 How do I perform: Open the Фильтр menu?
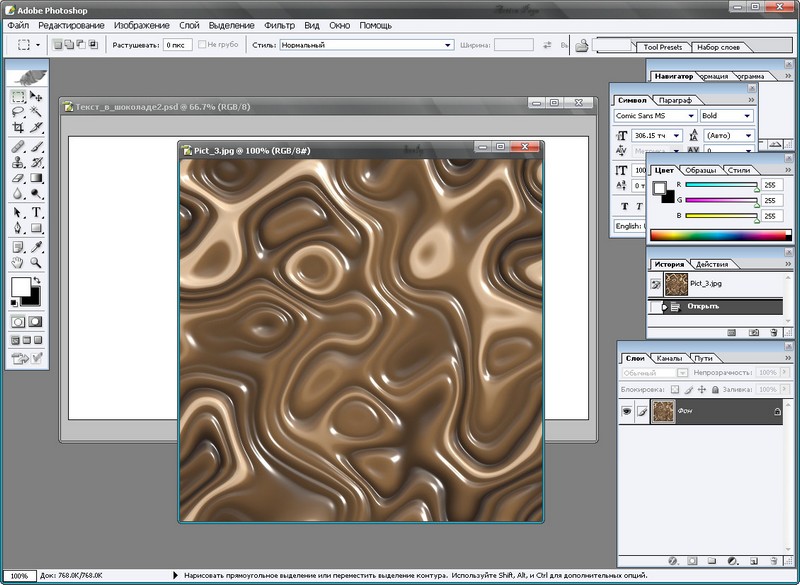tap(279, 24)
